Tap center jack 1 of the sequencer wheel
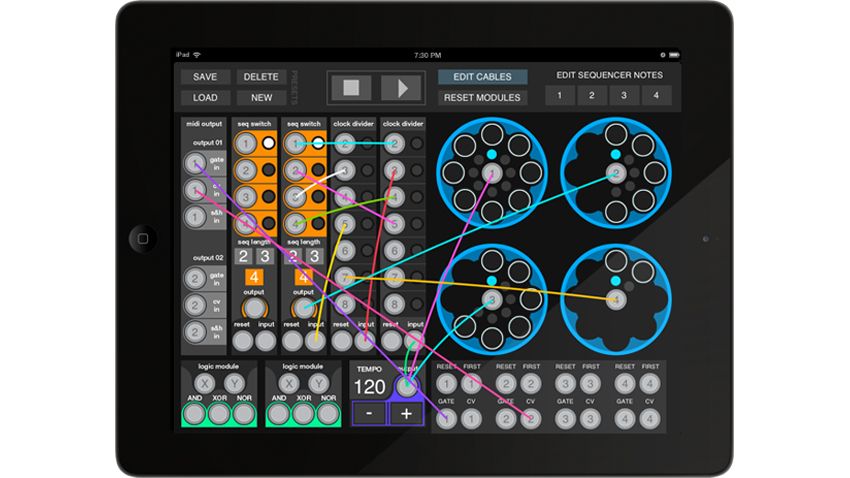This screenshot has width=850, height=478. (x=492, y=173)
